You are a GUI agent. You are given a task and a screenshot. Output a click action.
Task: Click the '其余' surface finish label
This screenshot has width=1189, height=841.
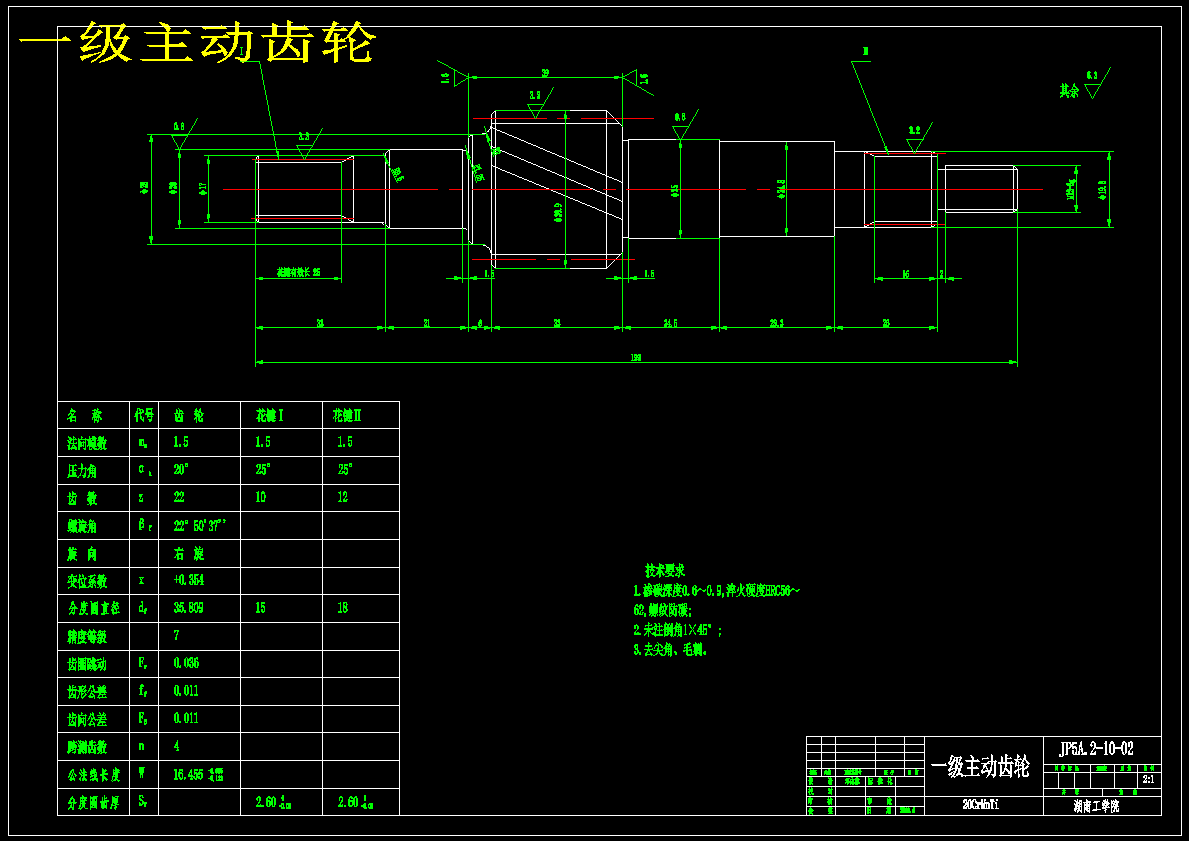click(x=1069, y=91)
